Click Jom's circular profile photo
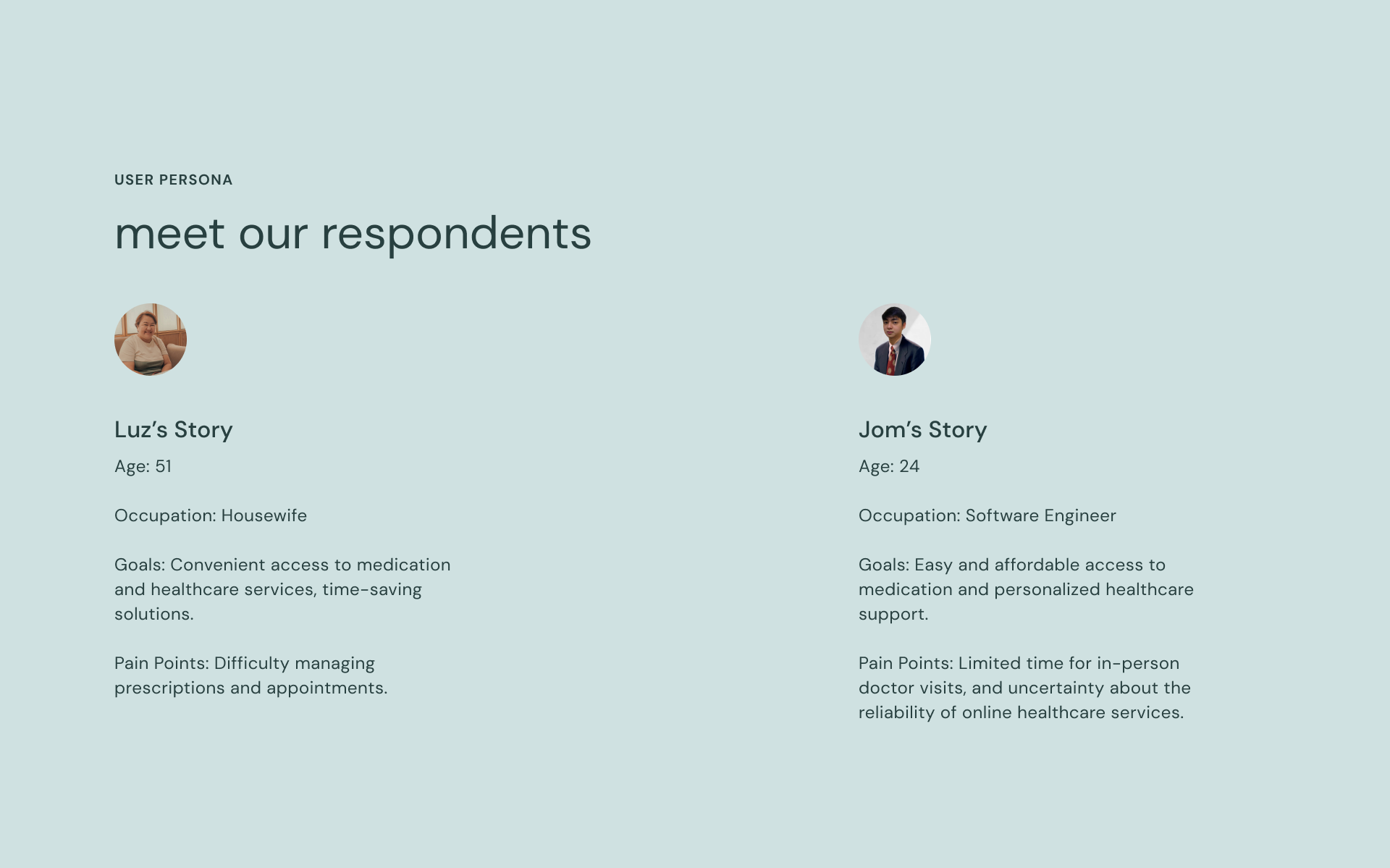The width and height of the screenshot is (1390, 868). (895, 340)
